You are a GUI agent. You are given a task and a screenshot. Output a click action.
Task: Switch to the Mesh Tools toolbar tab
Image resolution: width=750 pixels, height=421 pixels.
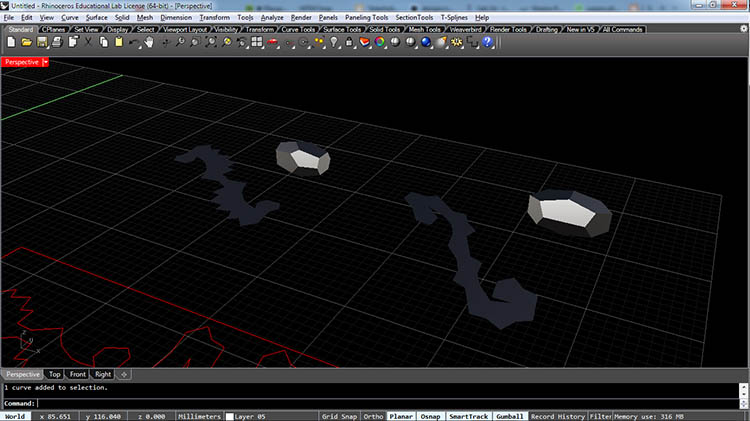(x=424, y=29)
